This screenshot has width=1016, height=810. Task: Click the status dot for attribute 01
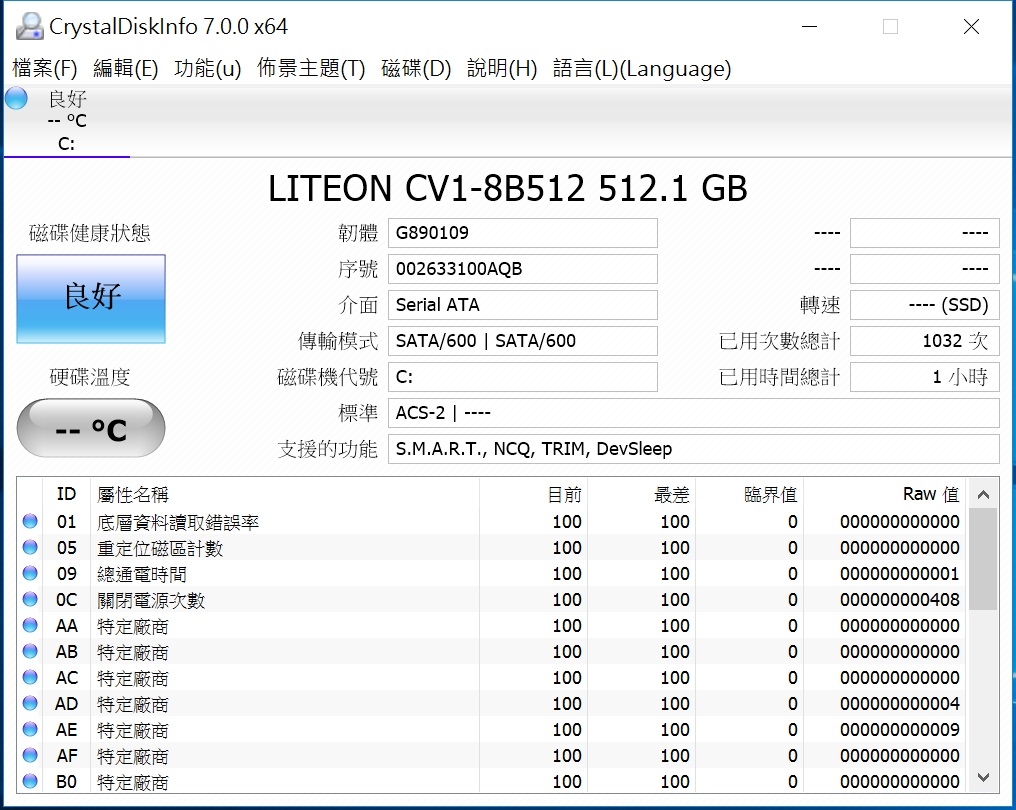pos(30,522)
